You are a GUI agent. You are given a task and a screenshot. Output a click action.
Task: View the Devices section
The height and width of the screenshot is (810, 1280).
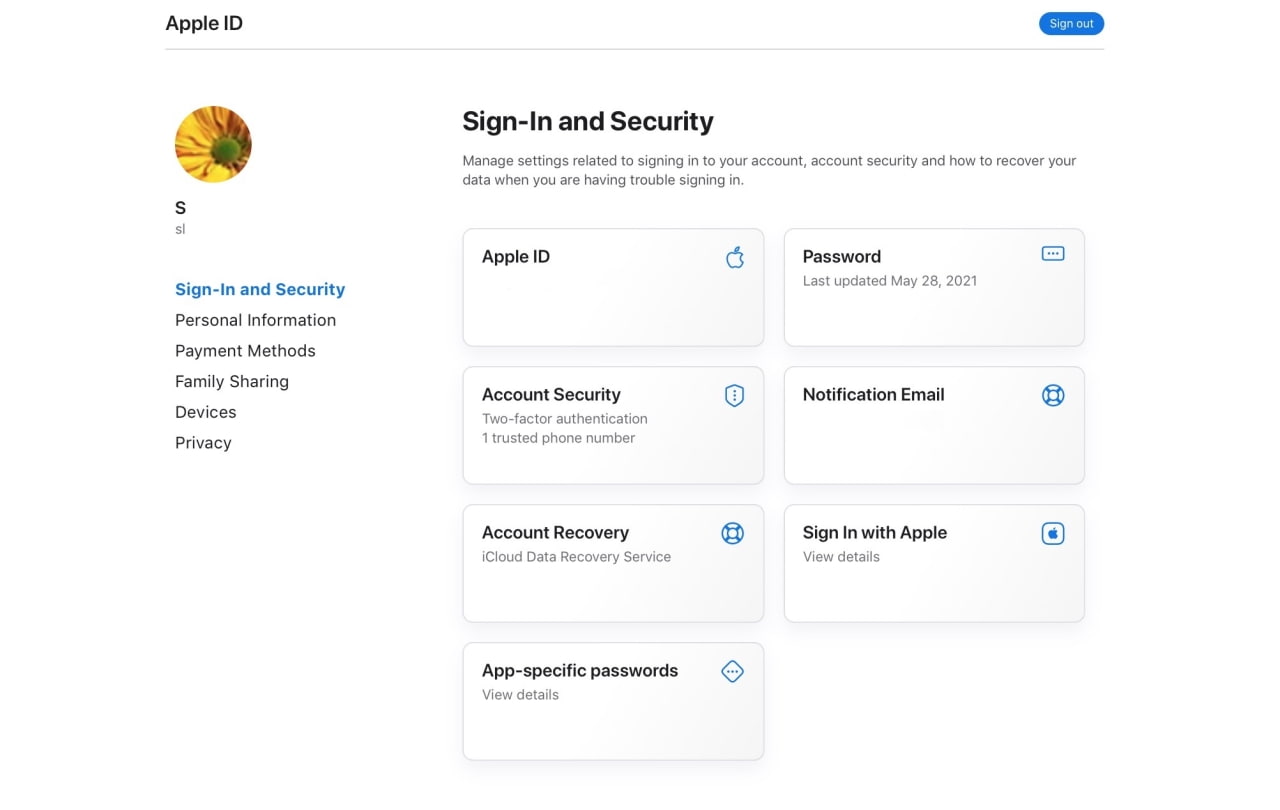click(206, 412)
